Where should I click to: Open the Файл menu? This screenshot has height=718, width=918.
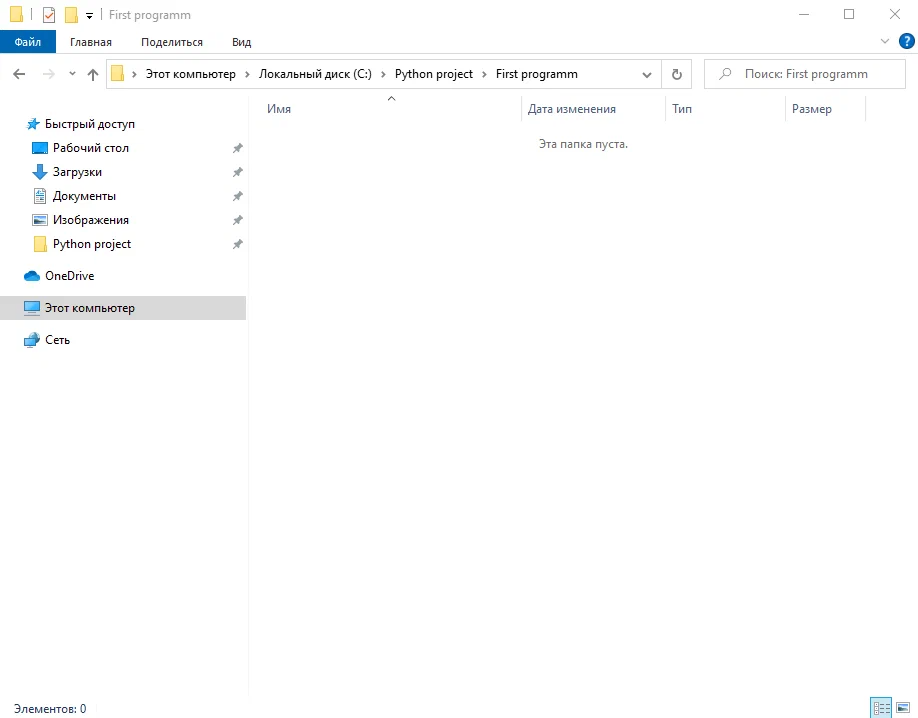pos(28,42)
